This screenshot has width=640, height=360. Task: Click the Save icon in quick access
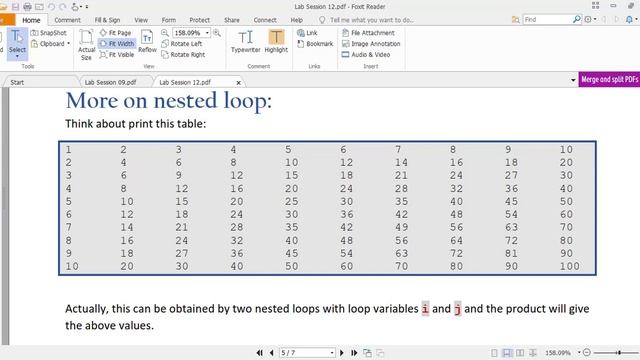tap(16, 7)
